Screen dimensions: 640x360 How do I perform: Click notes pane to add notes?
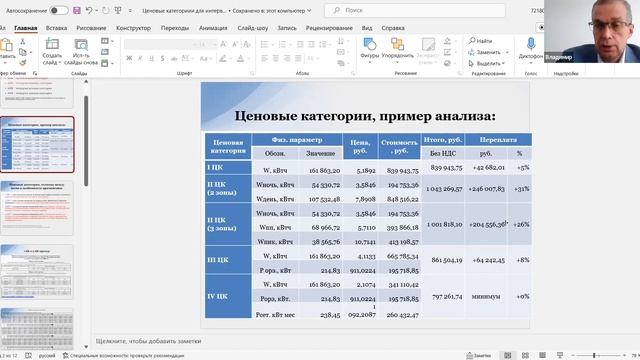click(x=149, y=341)
